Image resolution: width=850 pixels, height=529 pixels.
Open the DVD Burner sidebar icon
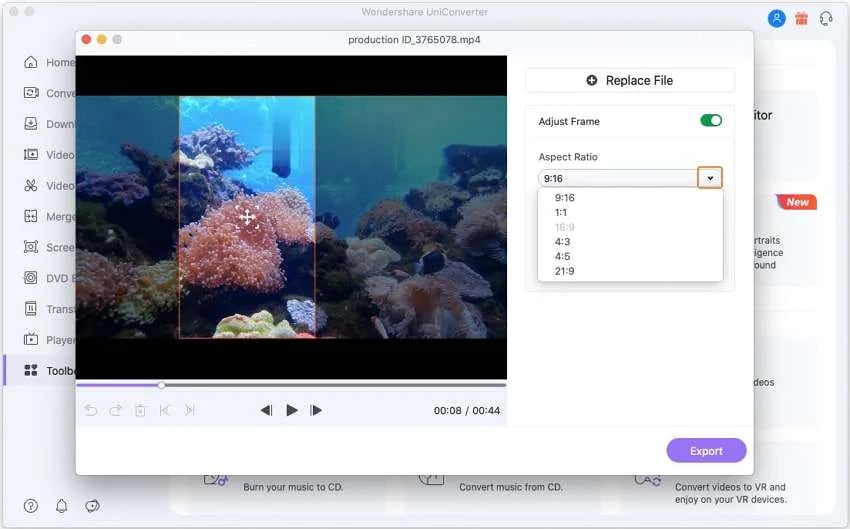[31, 278]
